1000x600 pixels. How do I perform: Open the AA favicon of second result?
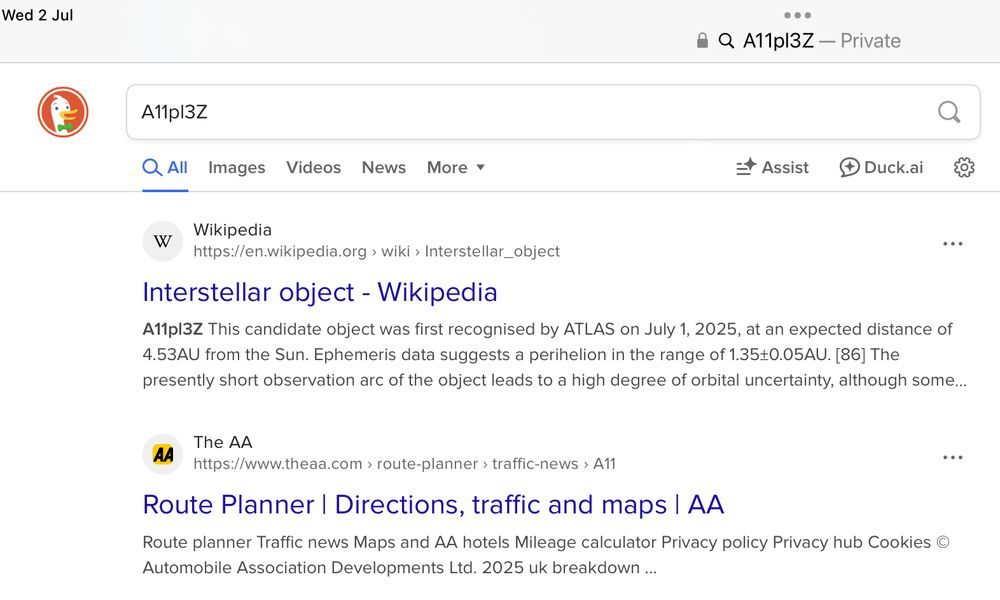(x=163, y=454)
